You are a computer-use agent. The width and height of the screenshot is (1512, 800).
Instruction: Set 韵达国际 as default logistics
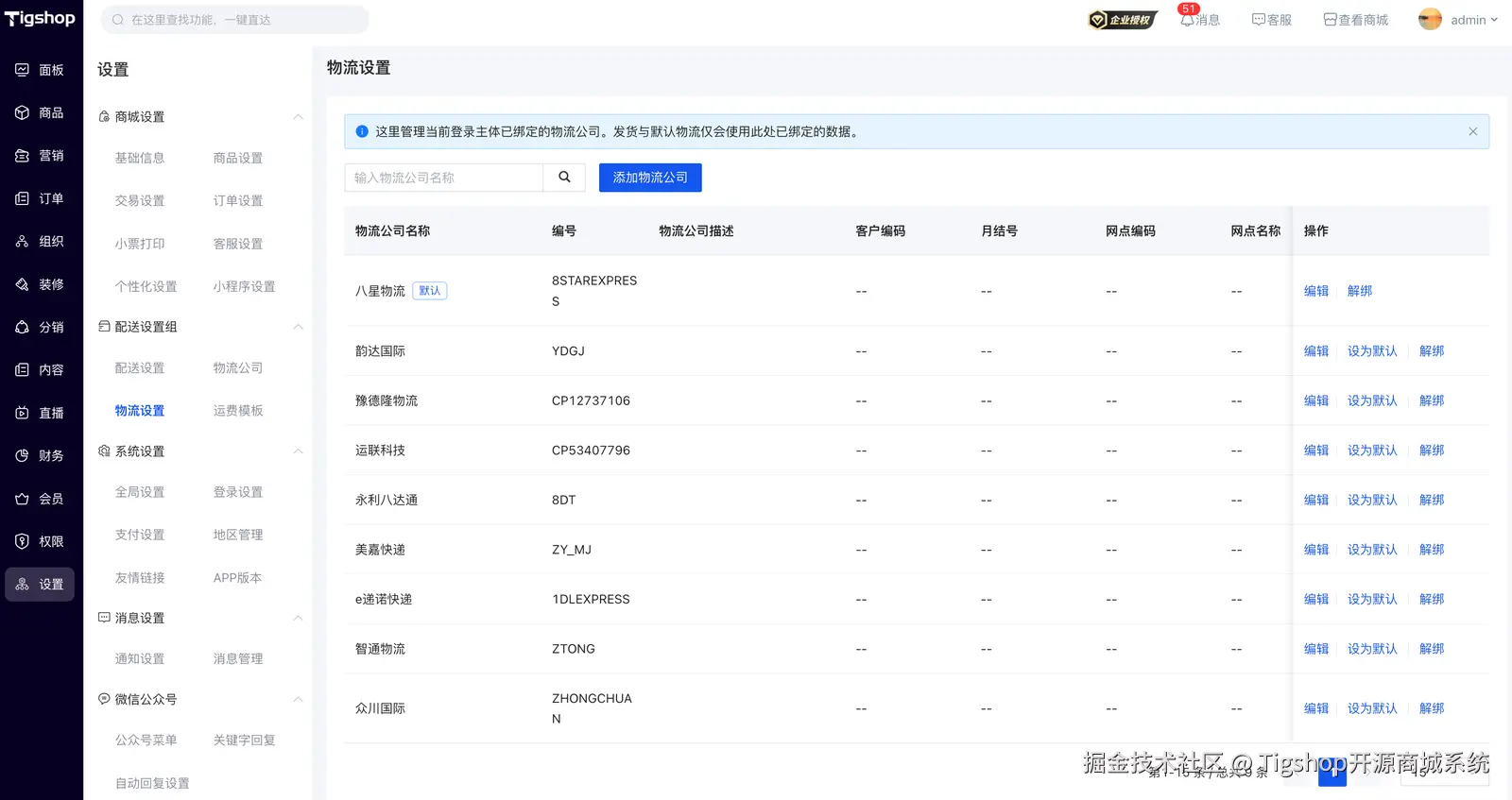1372,350
